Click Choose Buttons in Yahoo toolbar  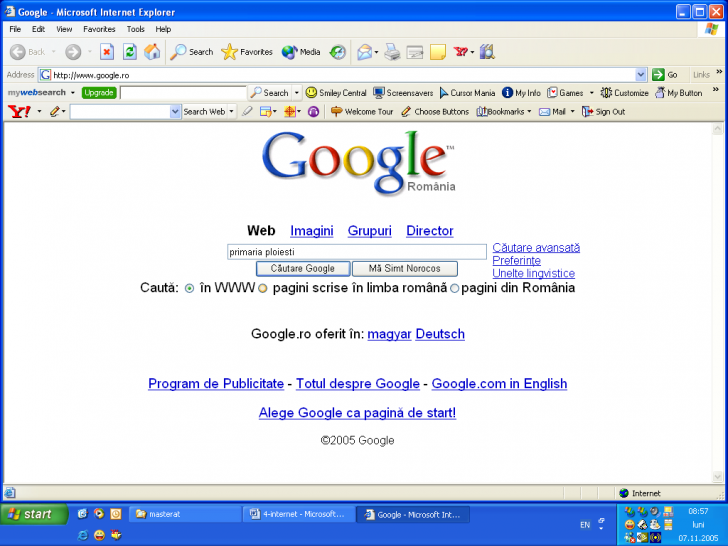click(x=435, y=111)
